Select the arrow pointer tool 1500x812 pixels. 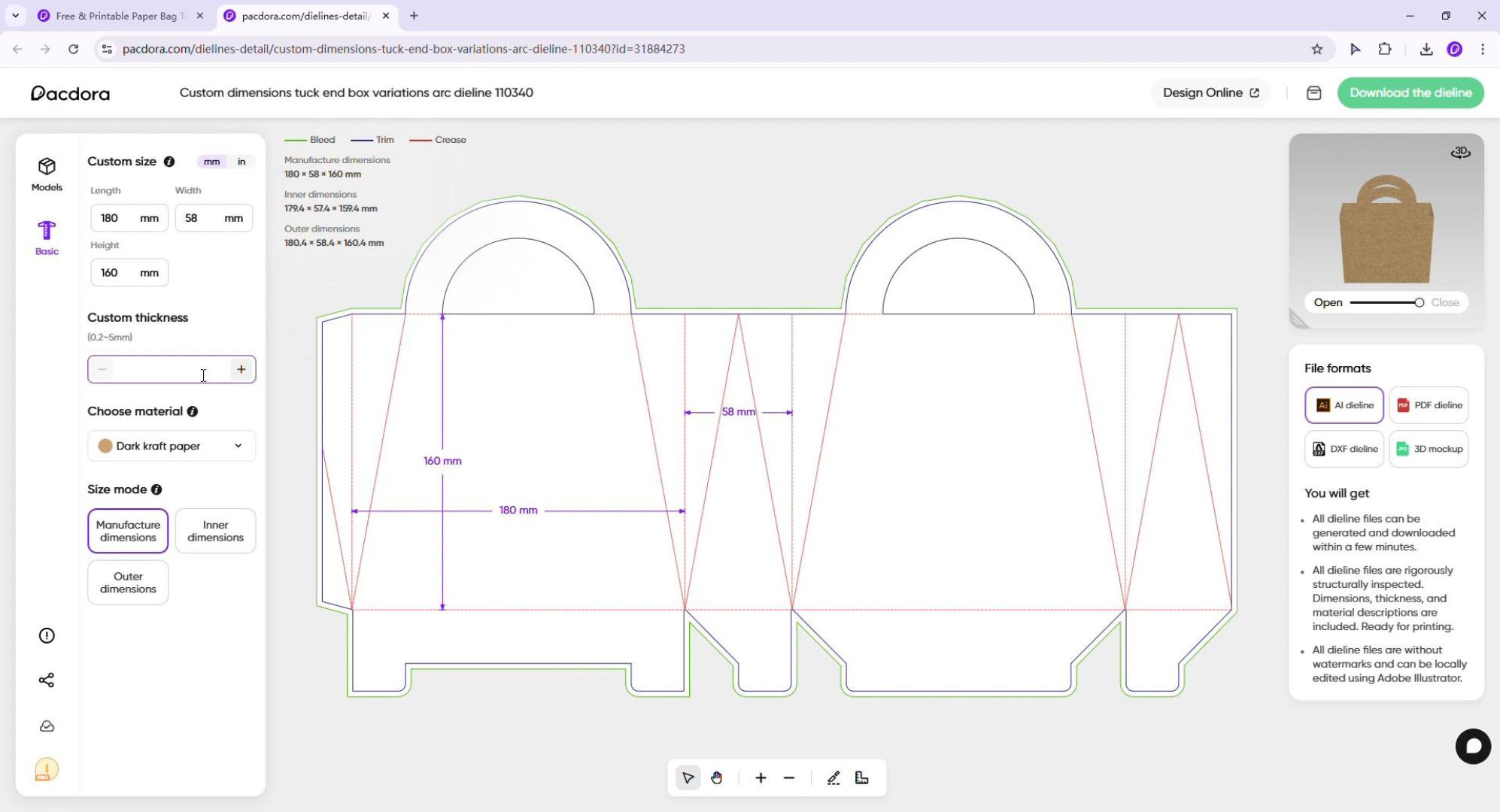click(688, 778)
